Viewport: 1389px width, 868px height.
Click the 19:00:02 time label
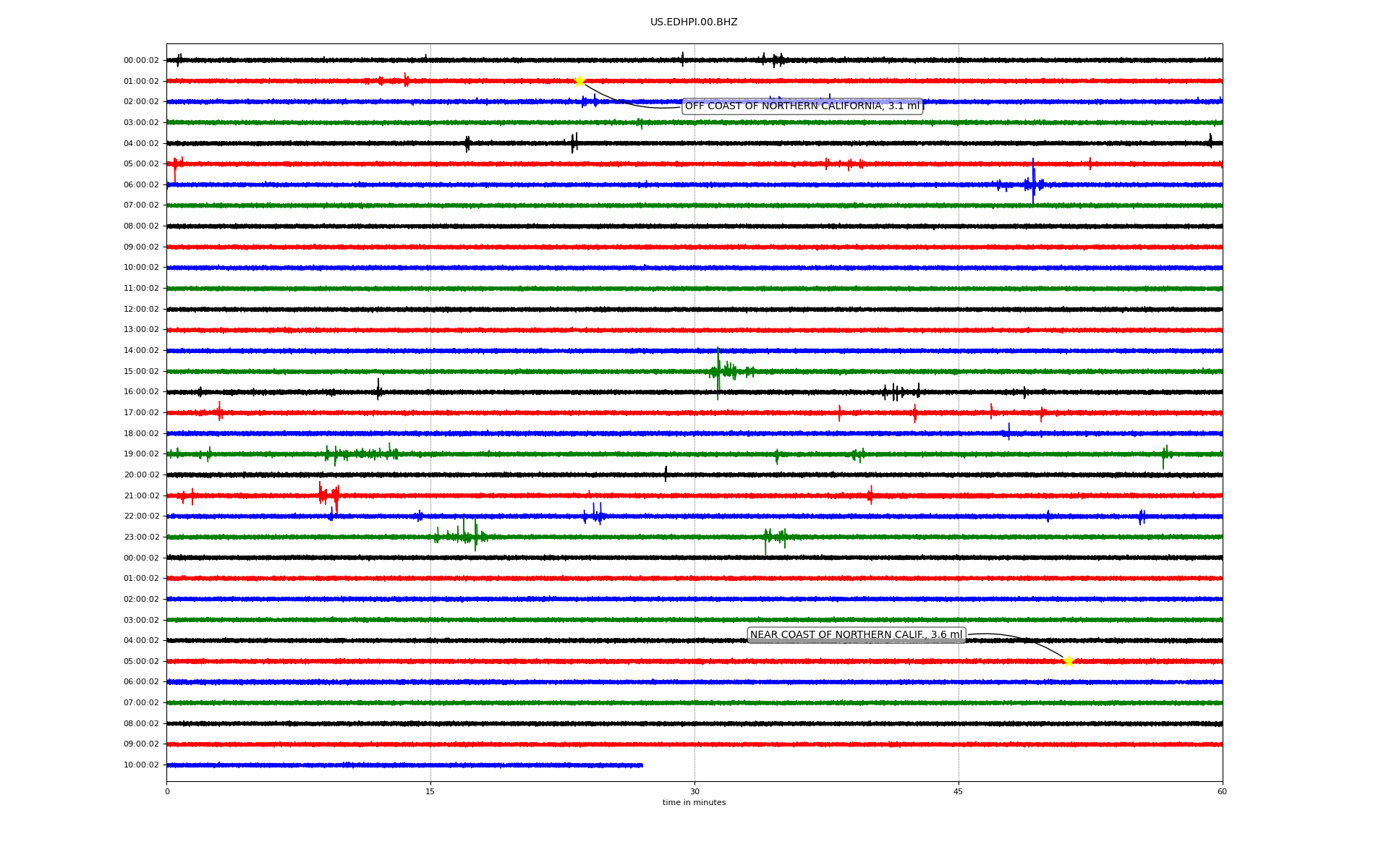(x=141, y=454)
